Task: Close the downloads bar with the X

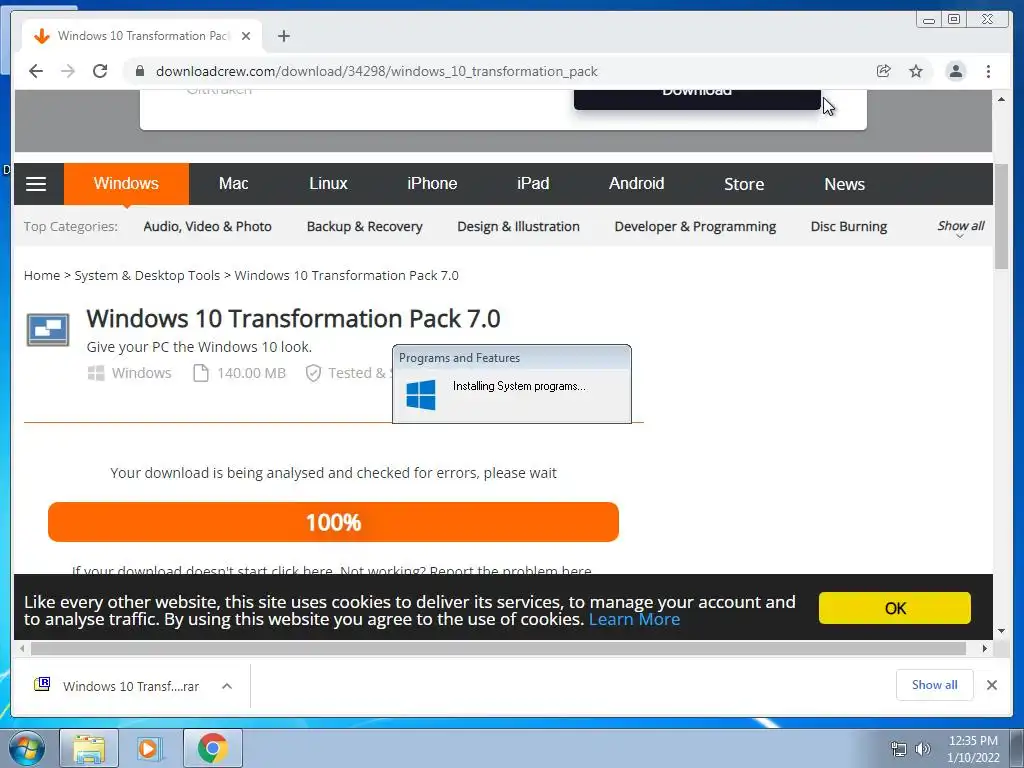Action: pos(991,685)
